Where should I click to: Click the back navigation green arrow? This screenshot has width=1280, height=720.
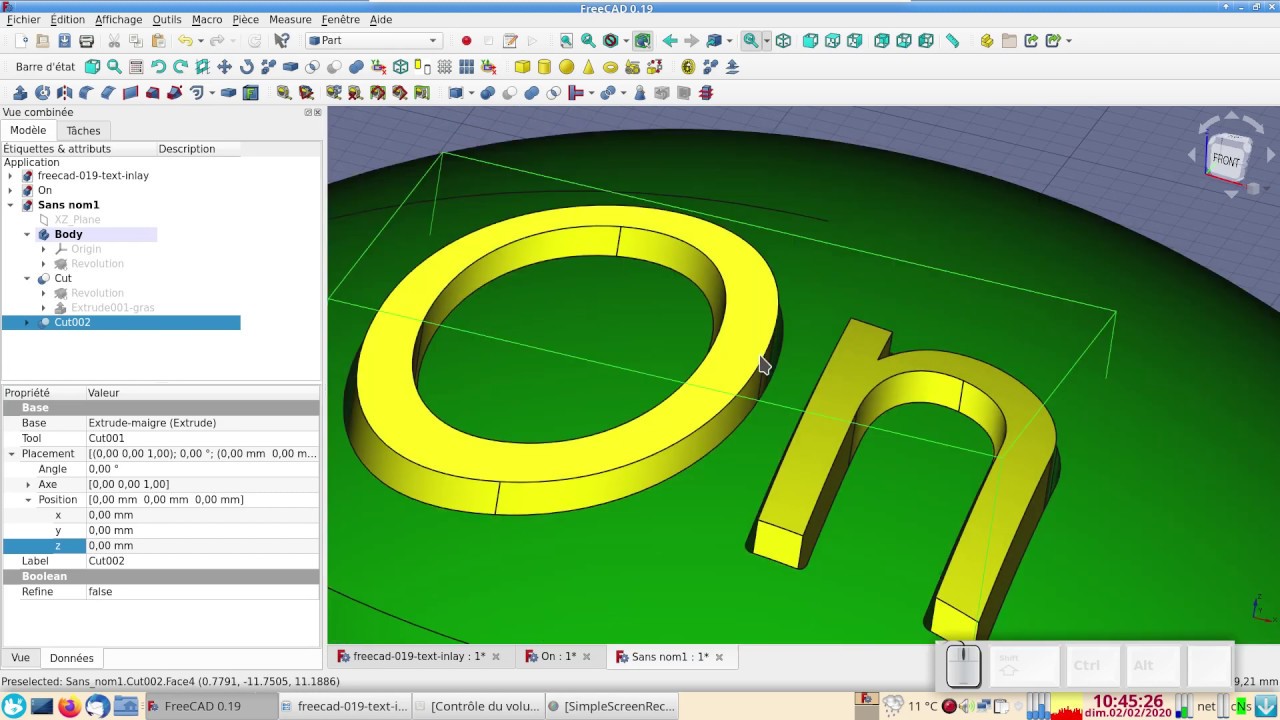[669, 41]
